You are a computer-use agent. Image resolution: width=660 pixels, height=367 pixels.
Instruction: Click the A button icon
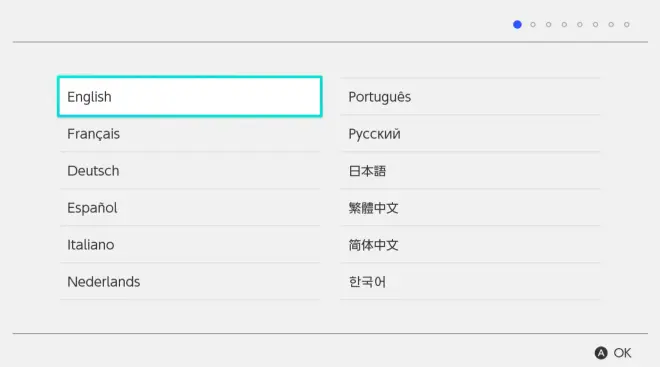[601, 353]
